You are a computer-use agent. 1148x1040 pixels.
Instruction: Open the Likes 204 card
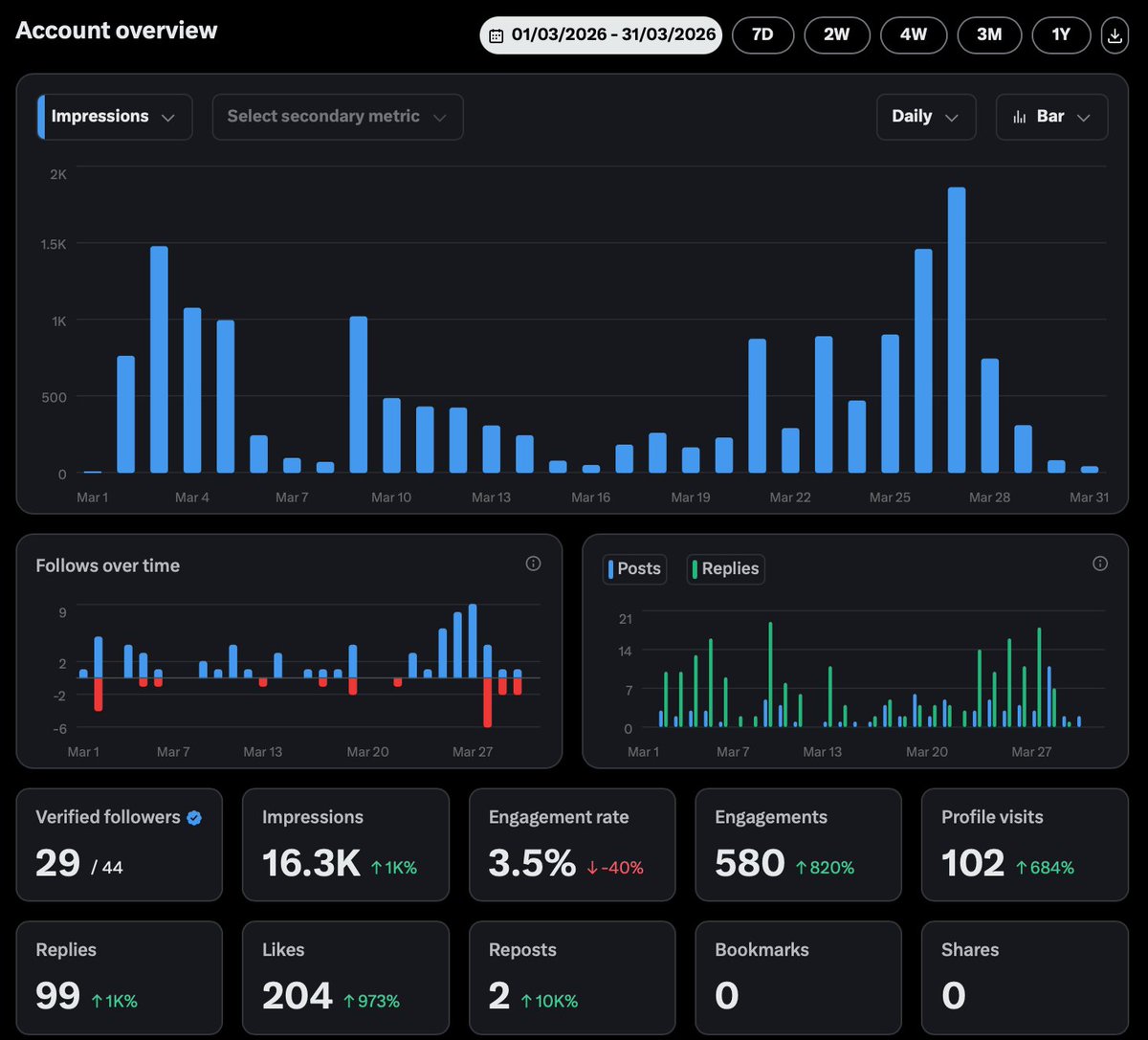345,978
